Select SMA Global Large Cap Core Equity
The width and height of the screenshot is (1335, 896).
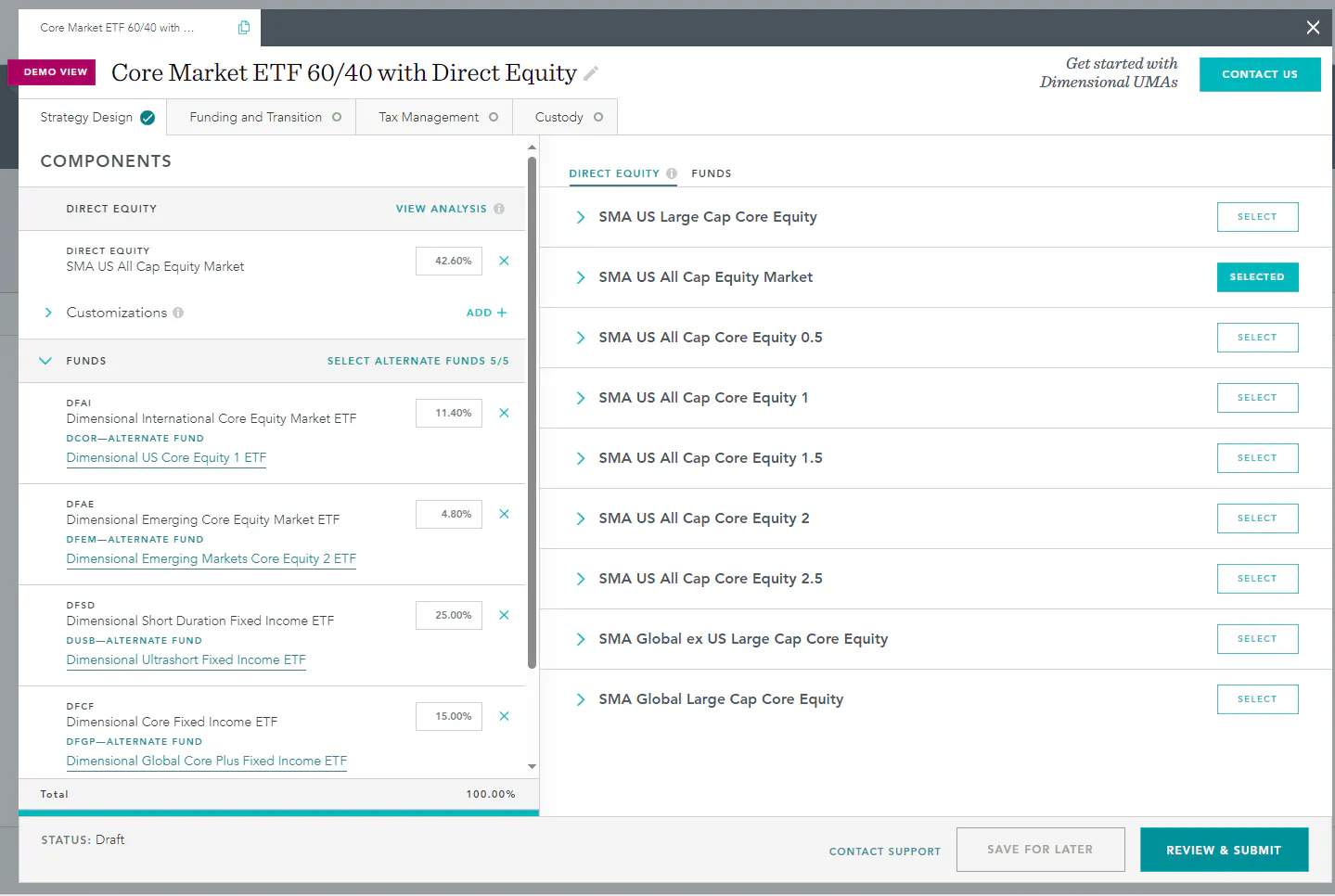tap(1257, 699)
